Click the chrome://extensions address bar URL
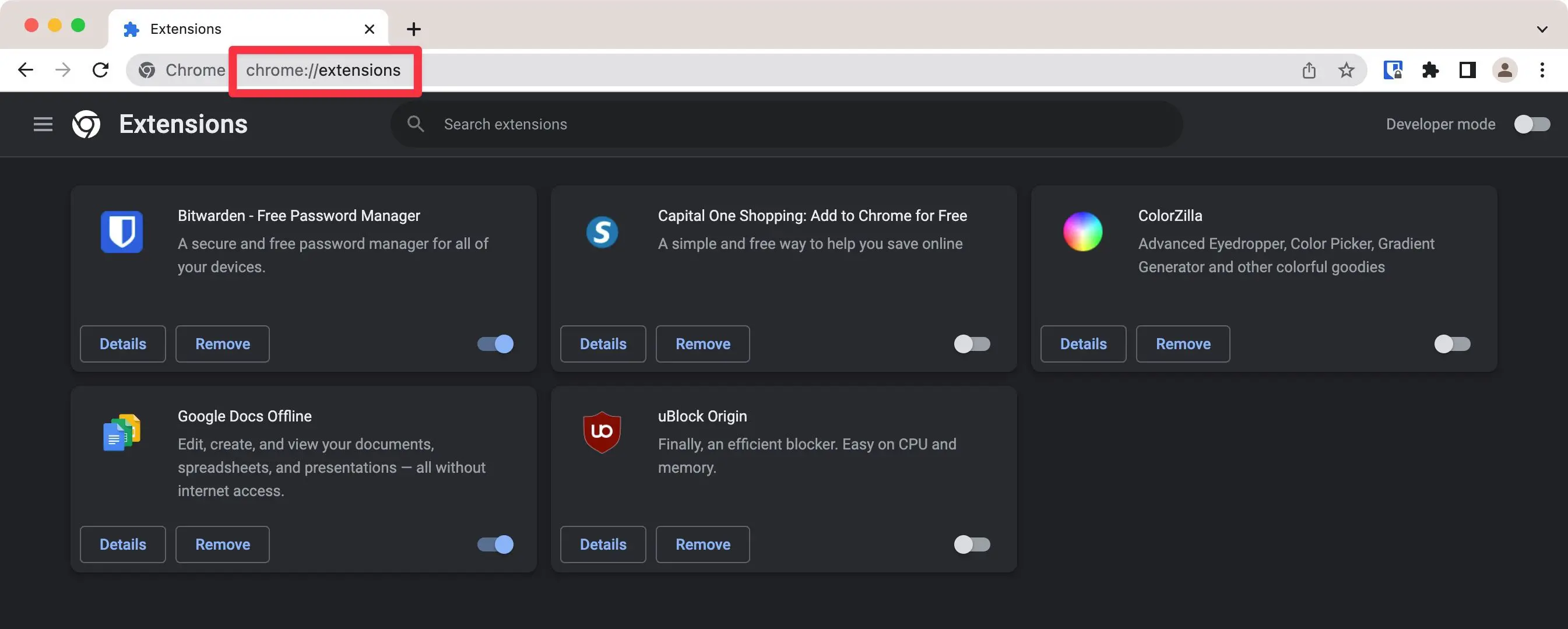 323,70
